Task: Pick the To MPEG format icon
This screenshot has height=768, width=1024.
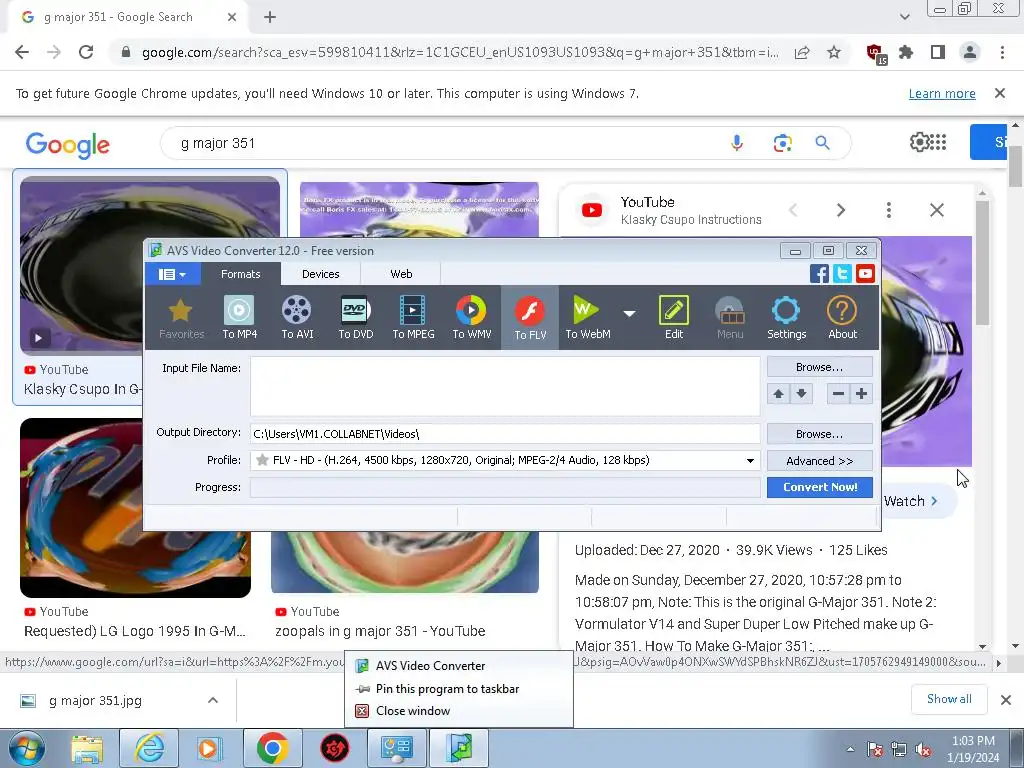Action: click(413, 317)
